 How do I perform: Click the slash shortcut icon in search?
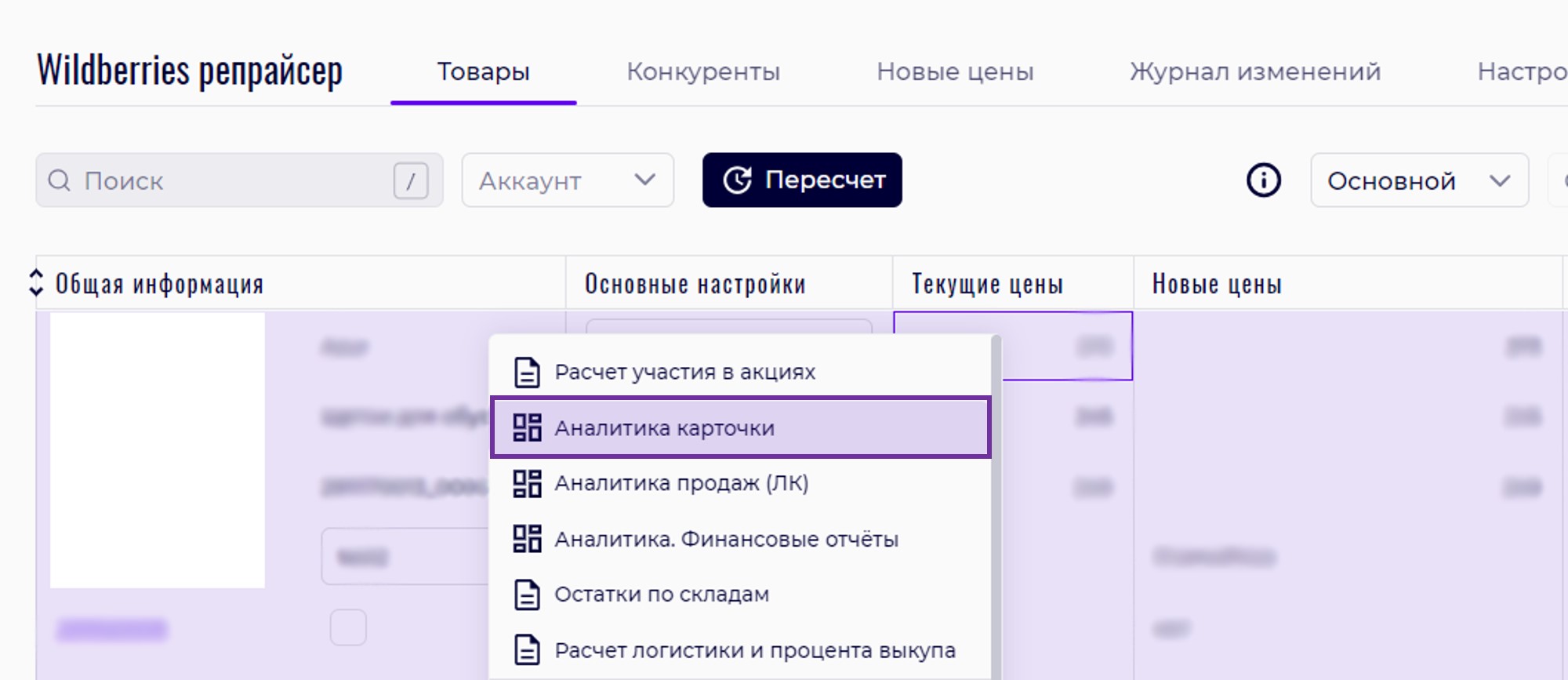[410, 181]
